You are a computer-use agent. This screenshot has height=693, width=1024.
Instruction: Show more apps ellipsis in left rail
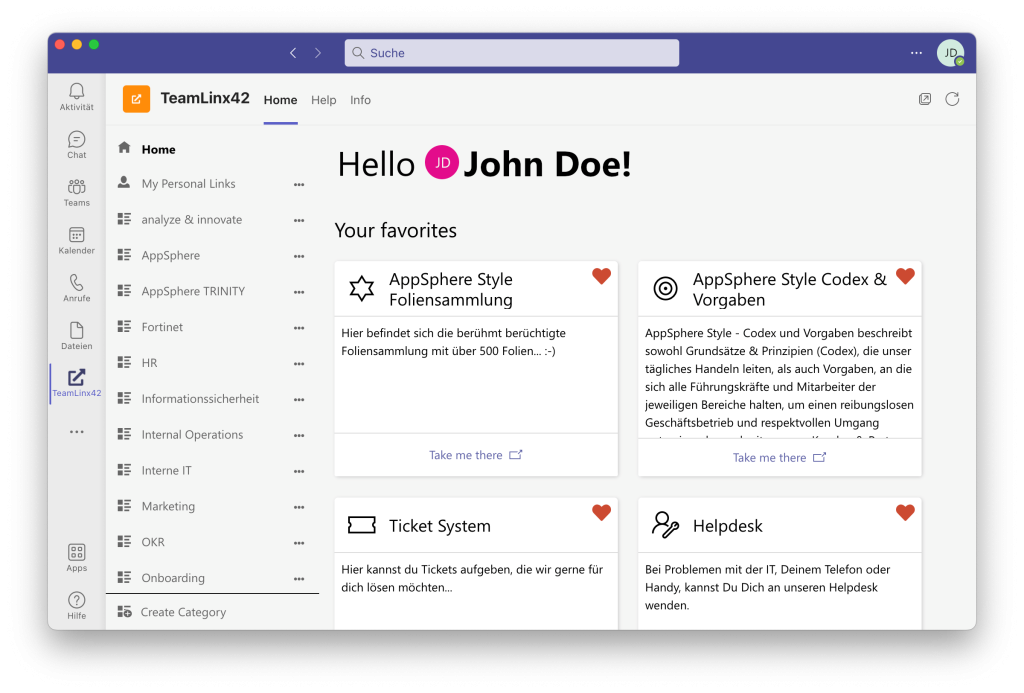point(77,432)
